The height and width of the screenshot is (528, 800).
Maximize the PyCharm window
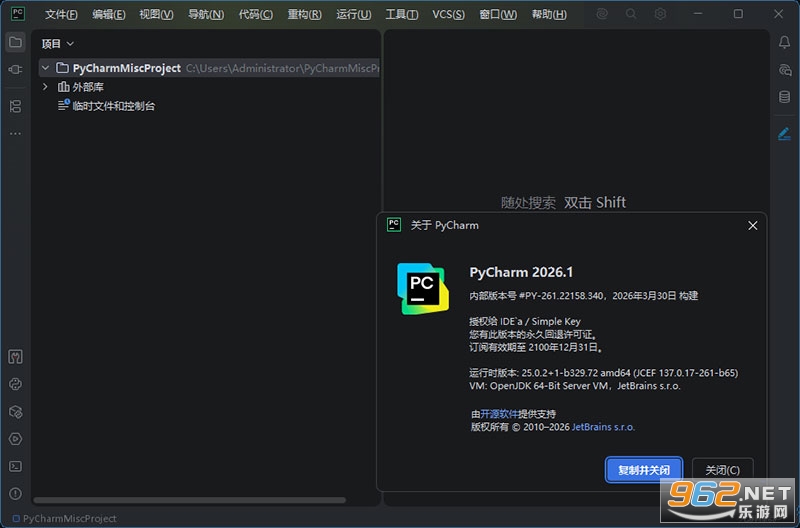pyautogui.click(x=738, y=14)
